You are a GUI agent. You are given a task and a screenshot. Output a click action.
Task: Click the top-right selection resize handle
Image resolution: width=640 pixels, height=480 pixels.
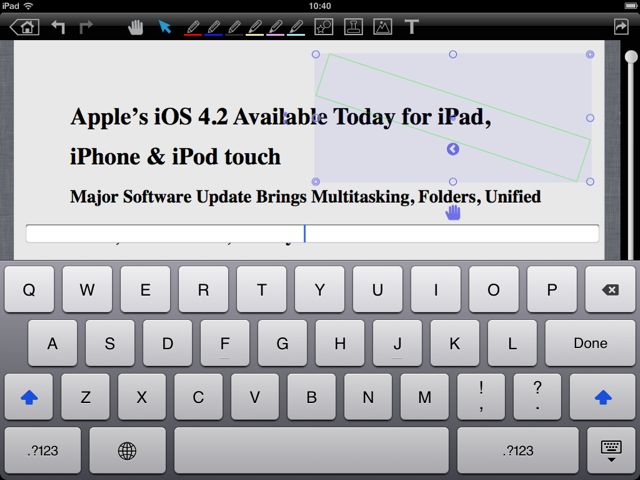(590, 54)
